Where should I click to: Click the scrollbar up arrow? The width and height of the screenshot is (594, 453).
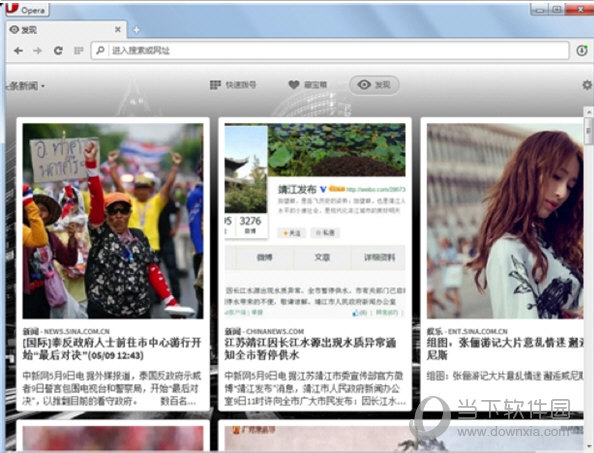(588, 112)
